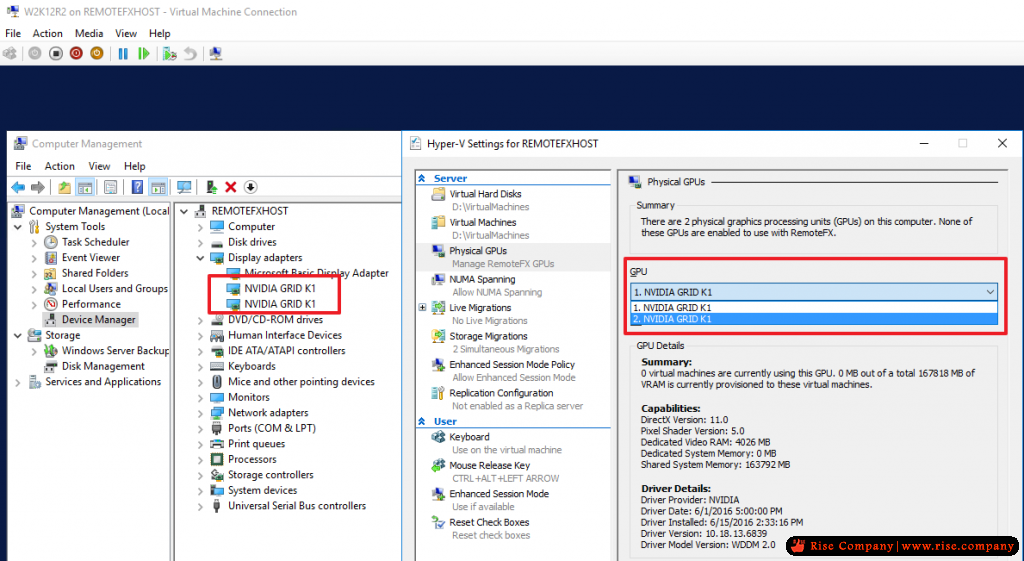
Task: Click the Properties sheet toolbar icon
Action: 110,187
